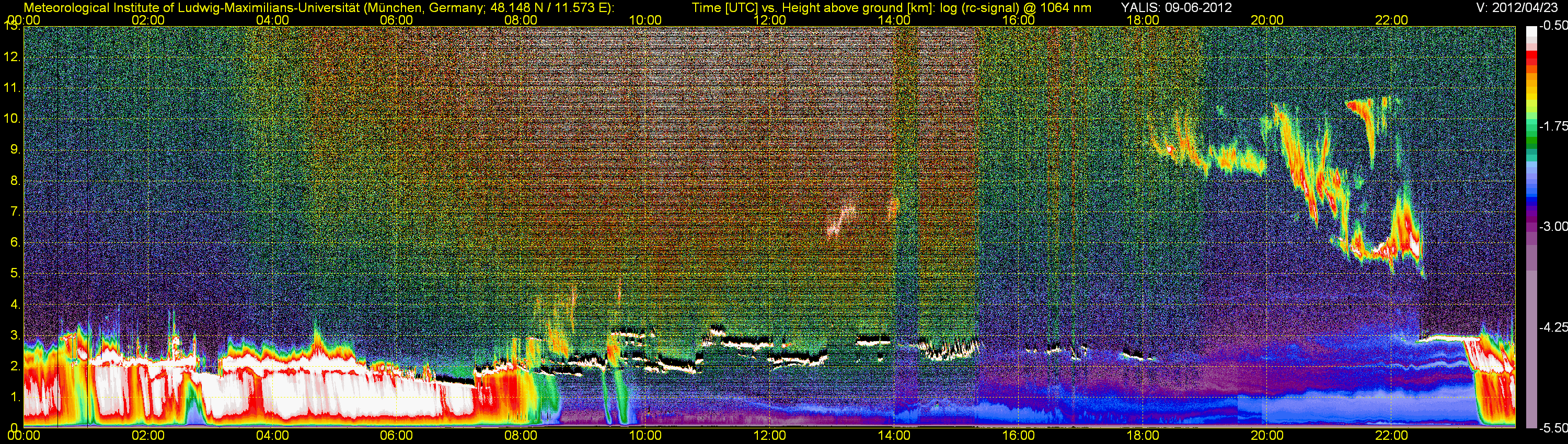Click the 14:00 label on the bottom axis
1568x444 pixels.
[x=894, y=436]
